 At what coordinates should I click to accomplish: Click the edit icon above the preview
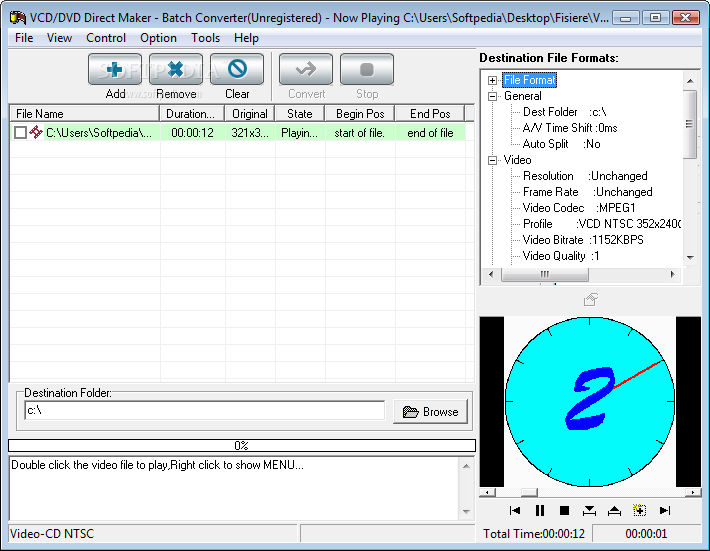tap(590, 299)
